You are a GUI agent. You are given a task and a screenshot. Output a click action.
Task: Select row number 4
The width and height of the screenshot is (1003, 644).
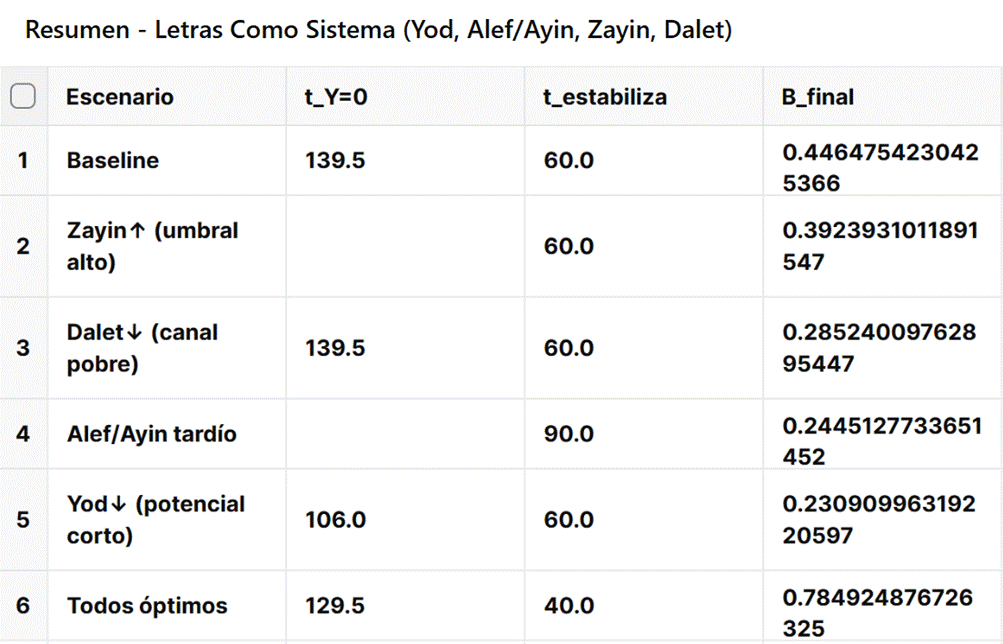pos(23,434)
